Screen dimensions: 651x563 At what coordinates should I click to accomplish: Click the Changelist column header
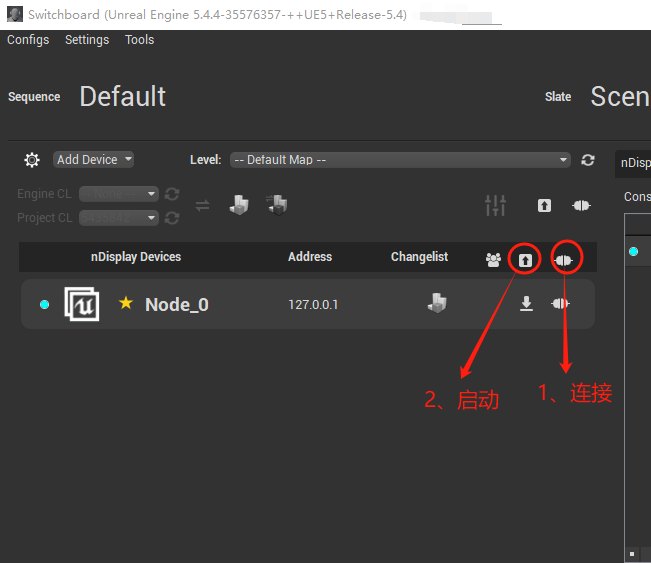pos(419,257)
